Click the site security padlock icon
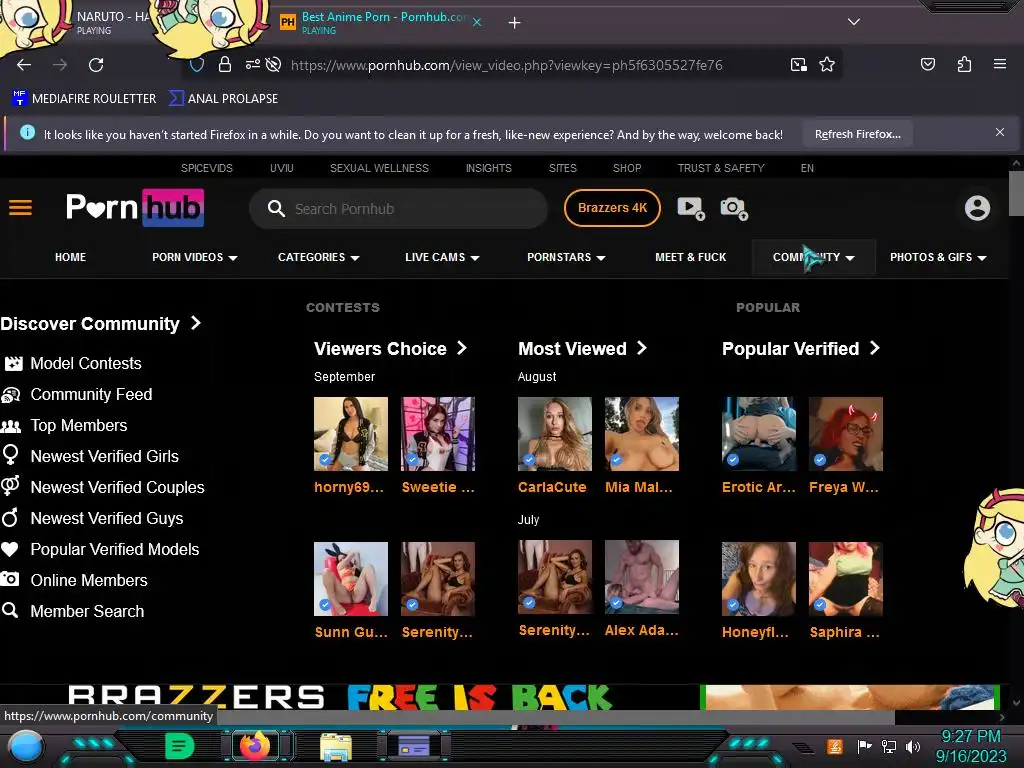1024x768 pixels. [225, 65]
